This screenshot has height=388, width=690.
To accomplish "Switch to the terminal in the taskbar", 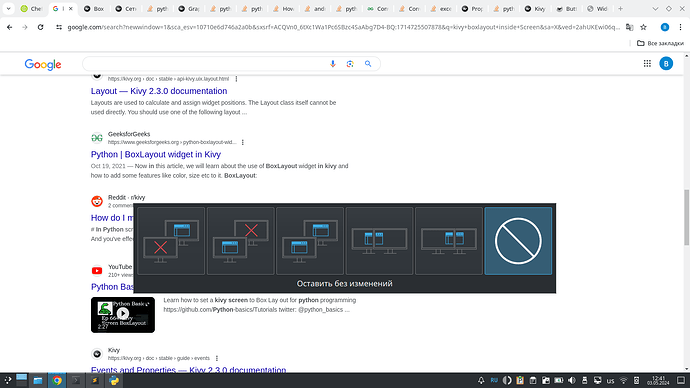I will [x=76, y=381].
